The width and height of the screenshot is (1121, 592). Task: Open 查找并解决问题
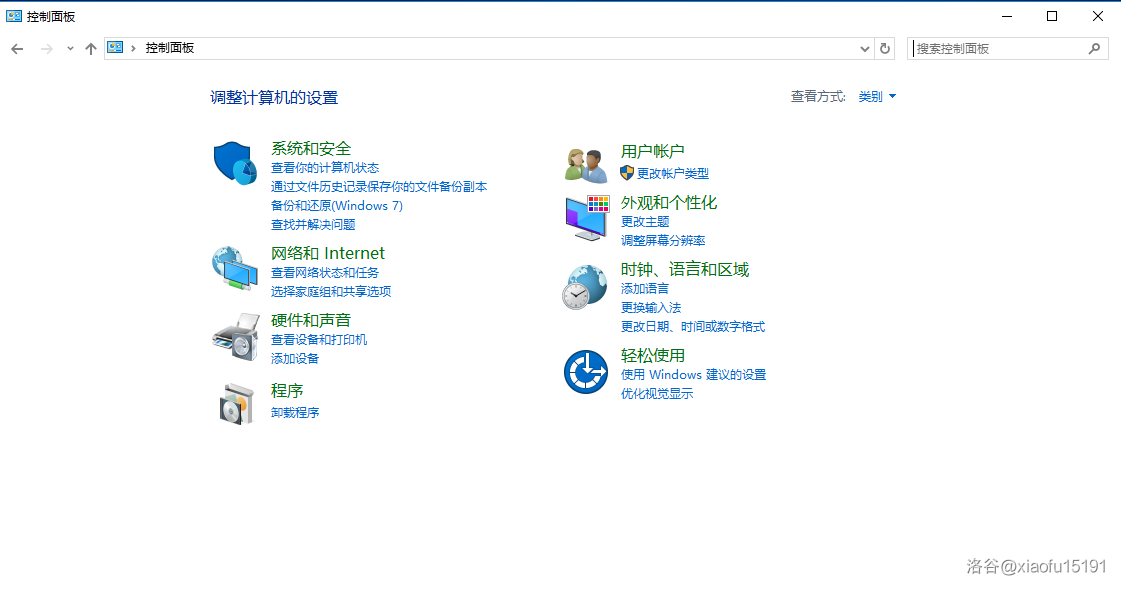[x=313, y=225]
